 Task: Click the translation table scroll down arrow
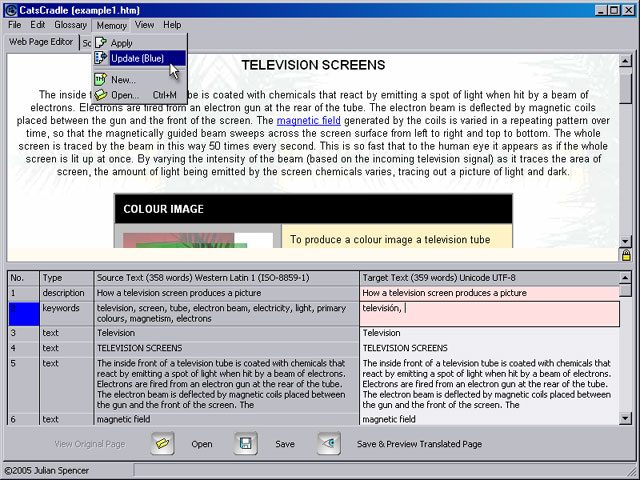coord(625,418)
